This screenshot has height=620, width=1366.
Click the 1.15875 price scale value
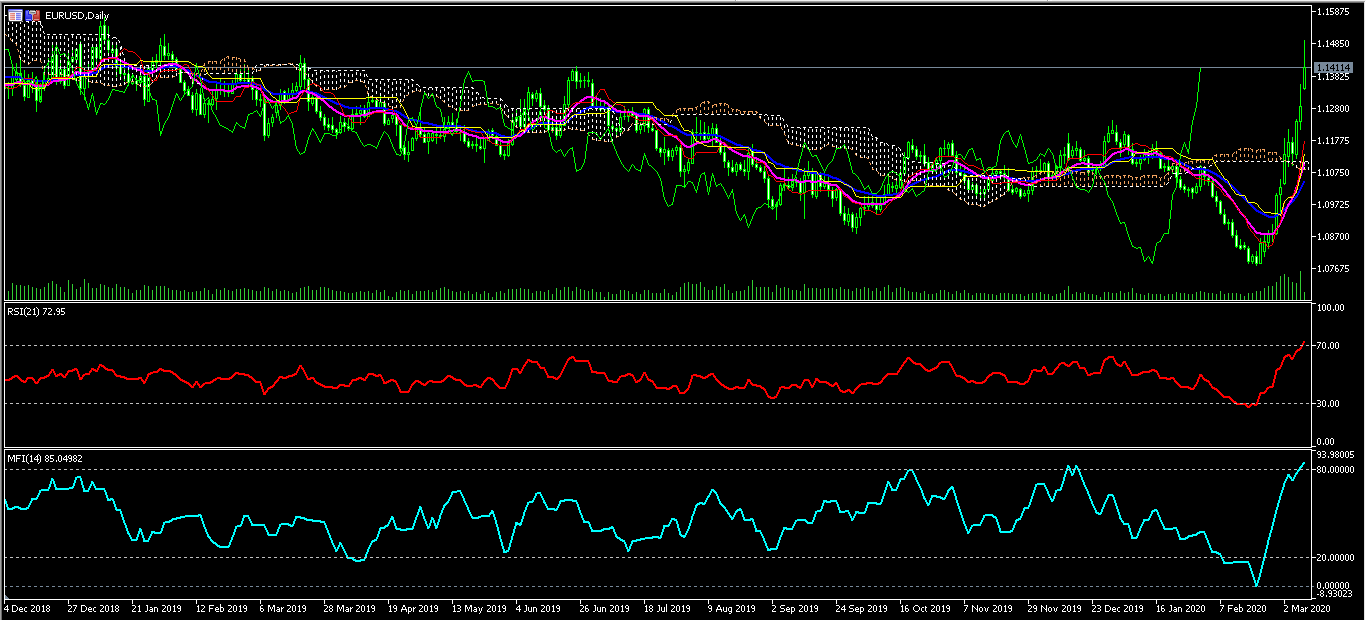tap(1334, 12)
